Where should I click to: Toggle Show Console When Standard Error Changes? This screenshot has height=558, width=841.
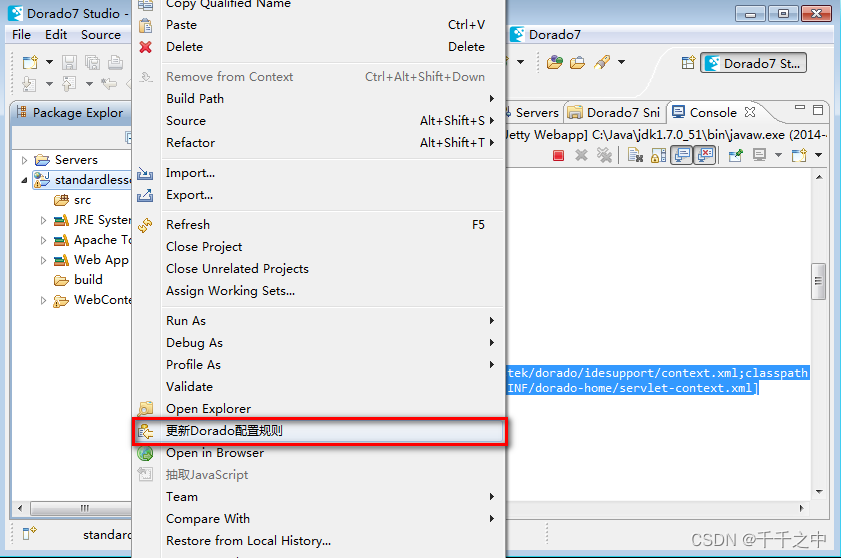(705, 156)
